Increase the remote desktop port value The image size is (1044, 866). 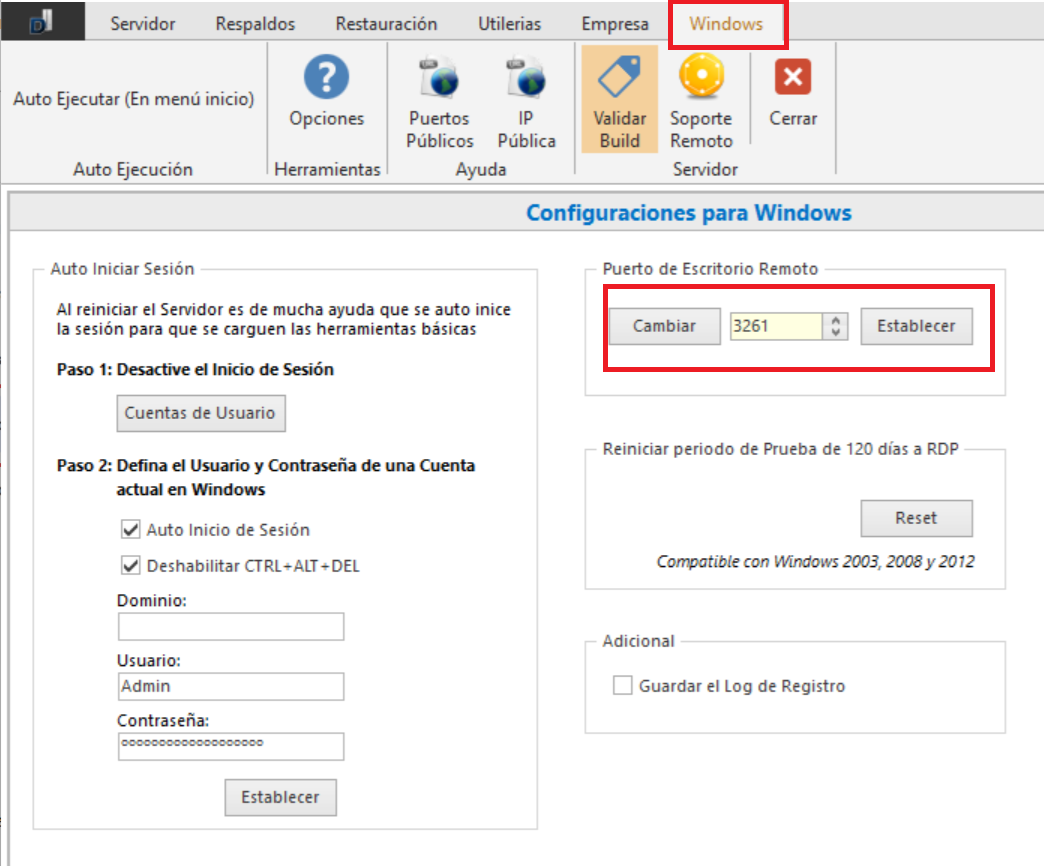coord(838,320)
